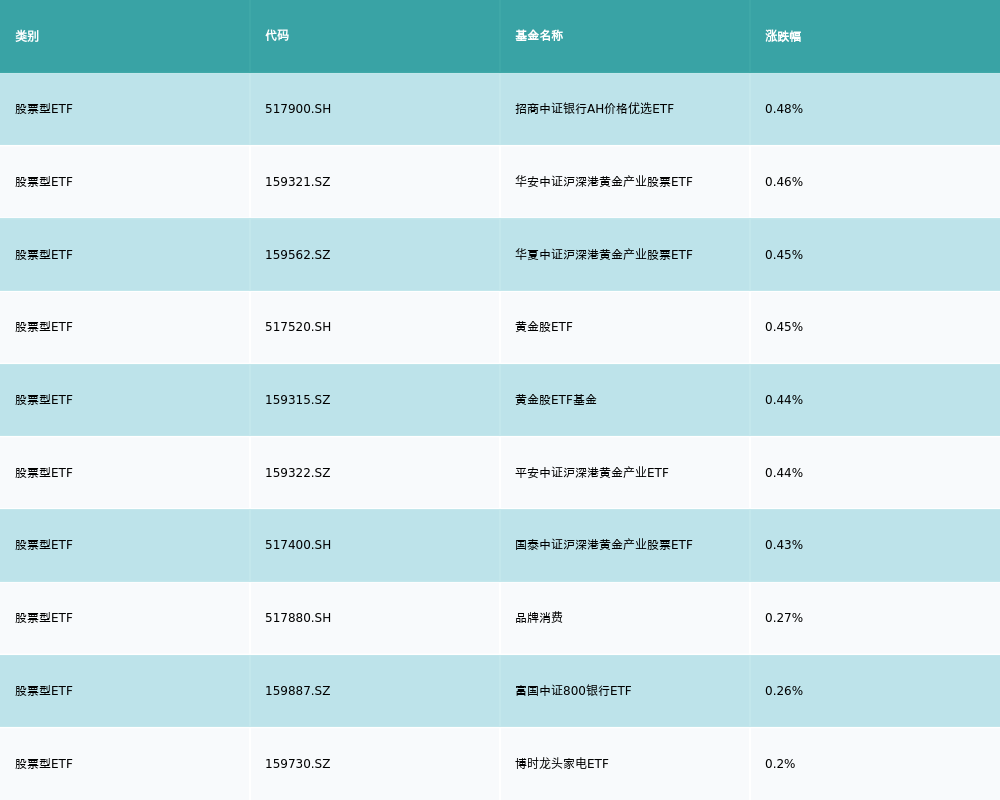
Task: Select fund code 159315.SZ
Action: (298, 400)
